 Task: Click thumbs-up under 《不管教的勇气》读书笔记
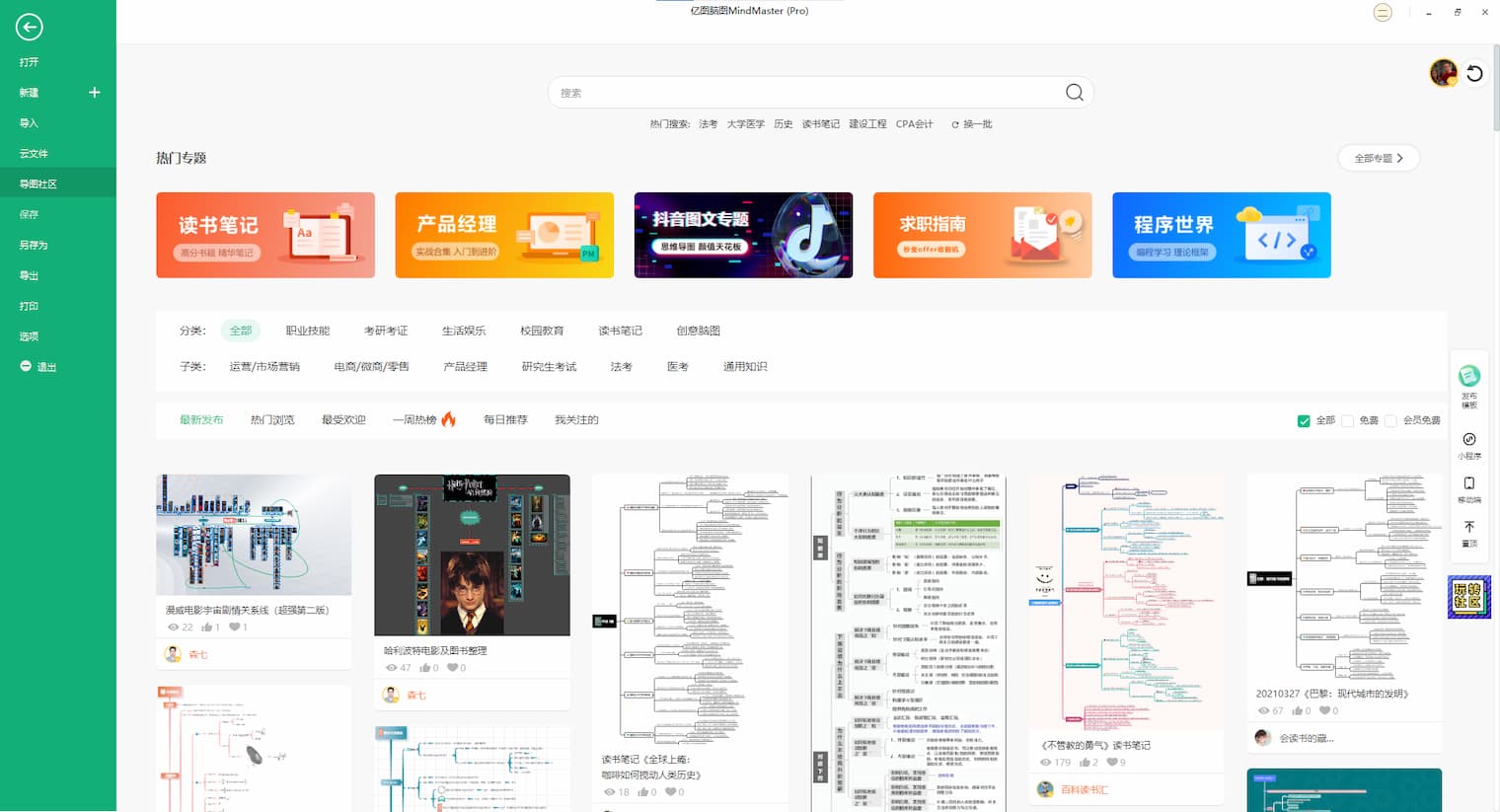tap(1085, 762)
